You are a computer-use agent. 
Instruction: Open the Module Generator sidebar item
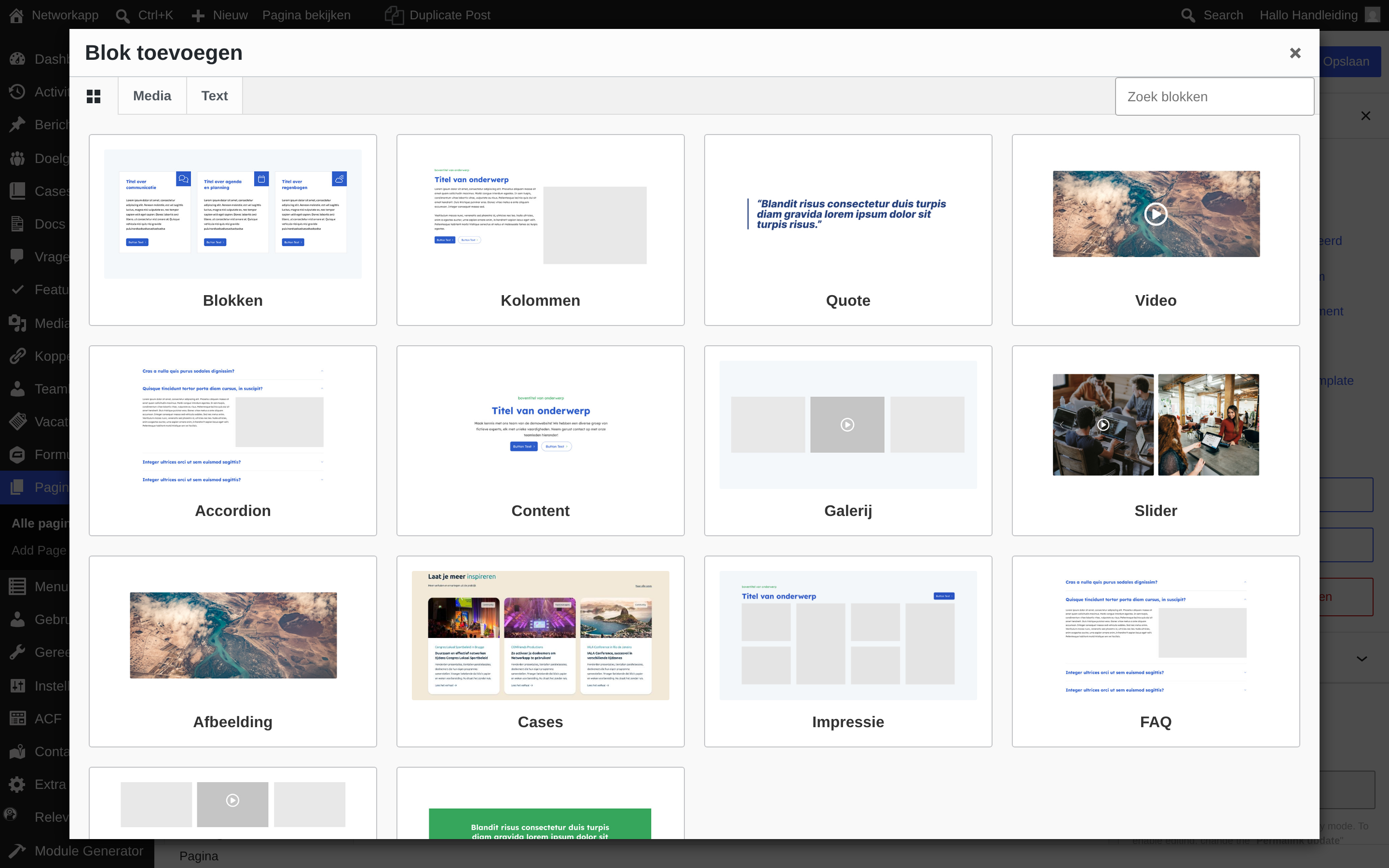point(77,851)
